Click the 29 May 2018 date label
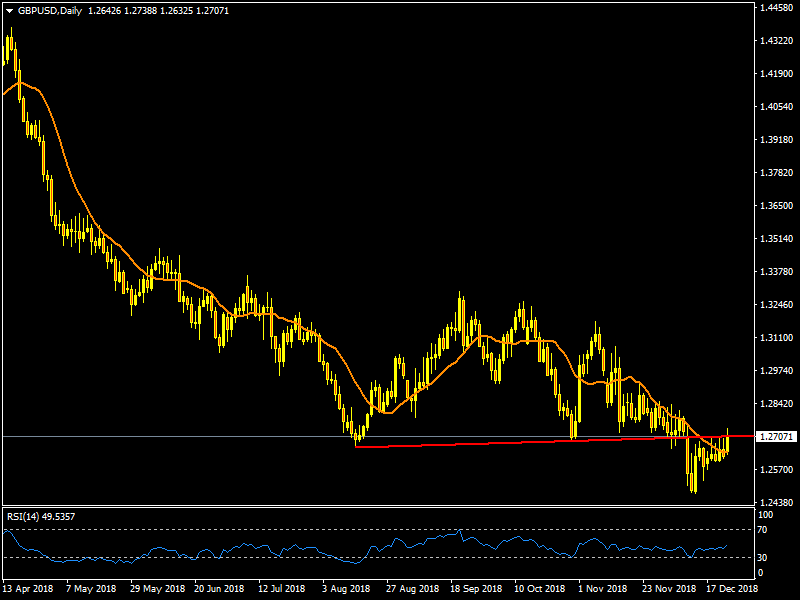The image size is (800, 600). tap(157, 590)
